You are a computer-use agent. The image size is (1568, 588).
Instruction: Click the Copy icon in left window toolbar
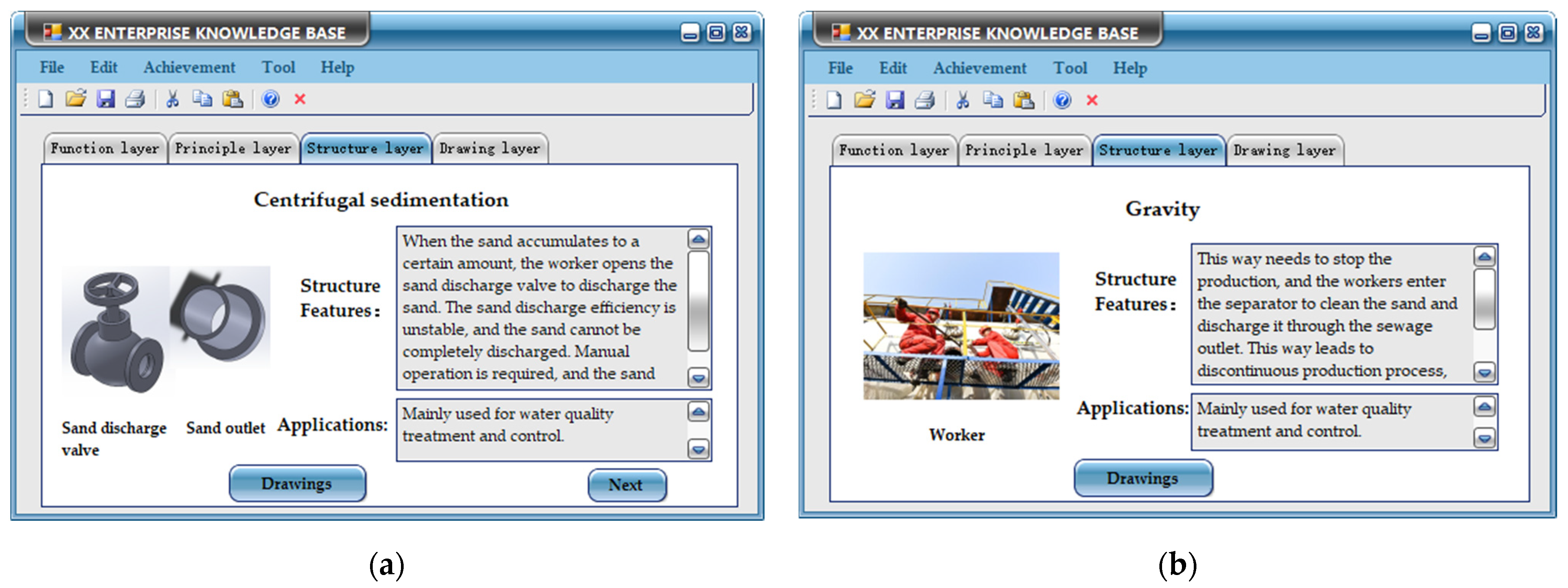pyautogui.click(x=202, y=99)
